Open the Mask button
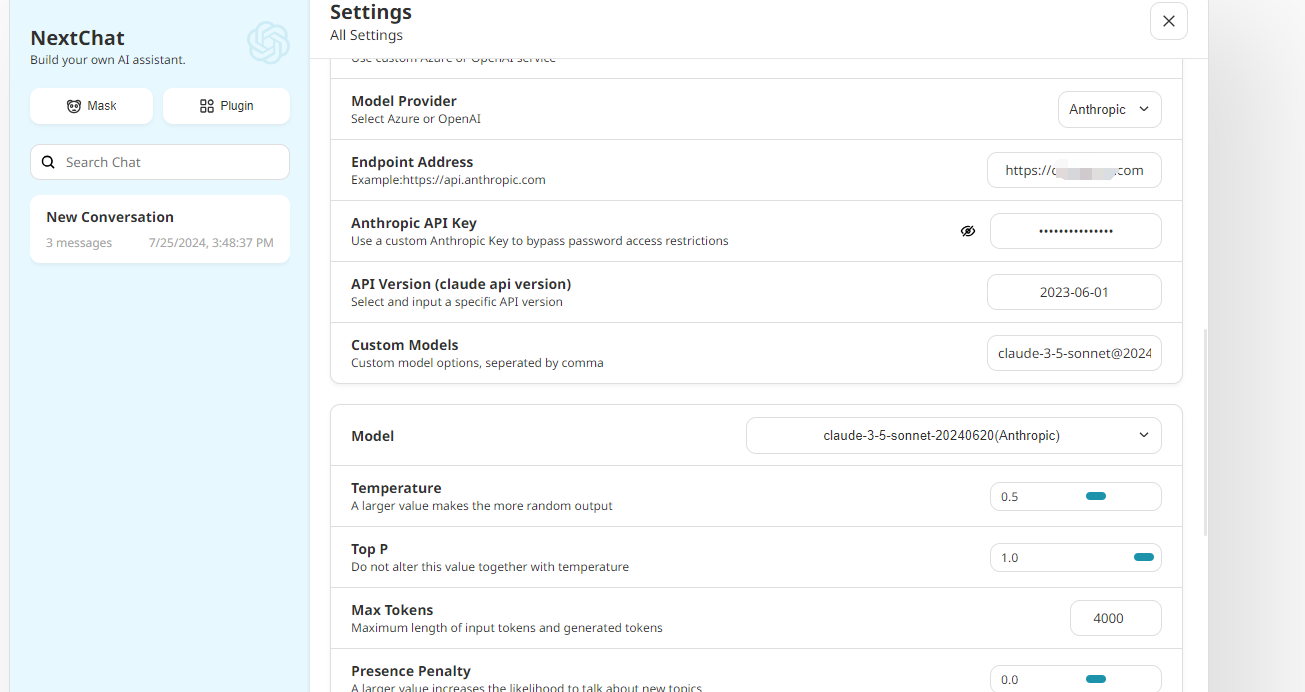The image size is (1305, 692). pyautogui.click(x=91, y=106)
